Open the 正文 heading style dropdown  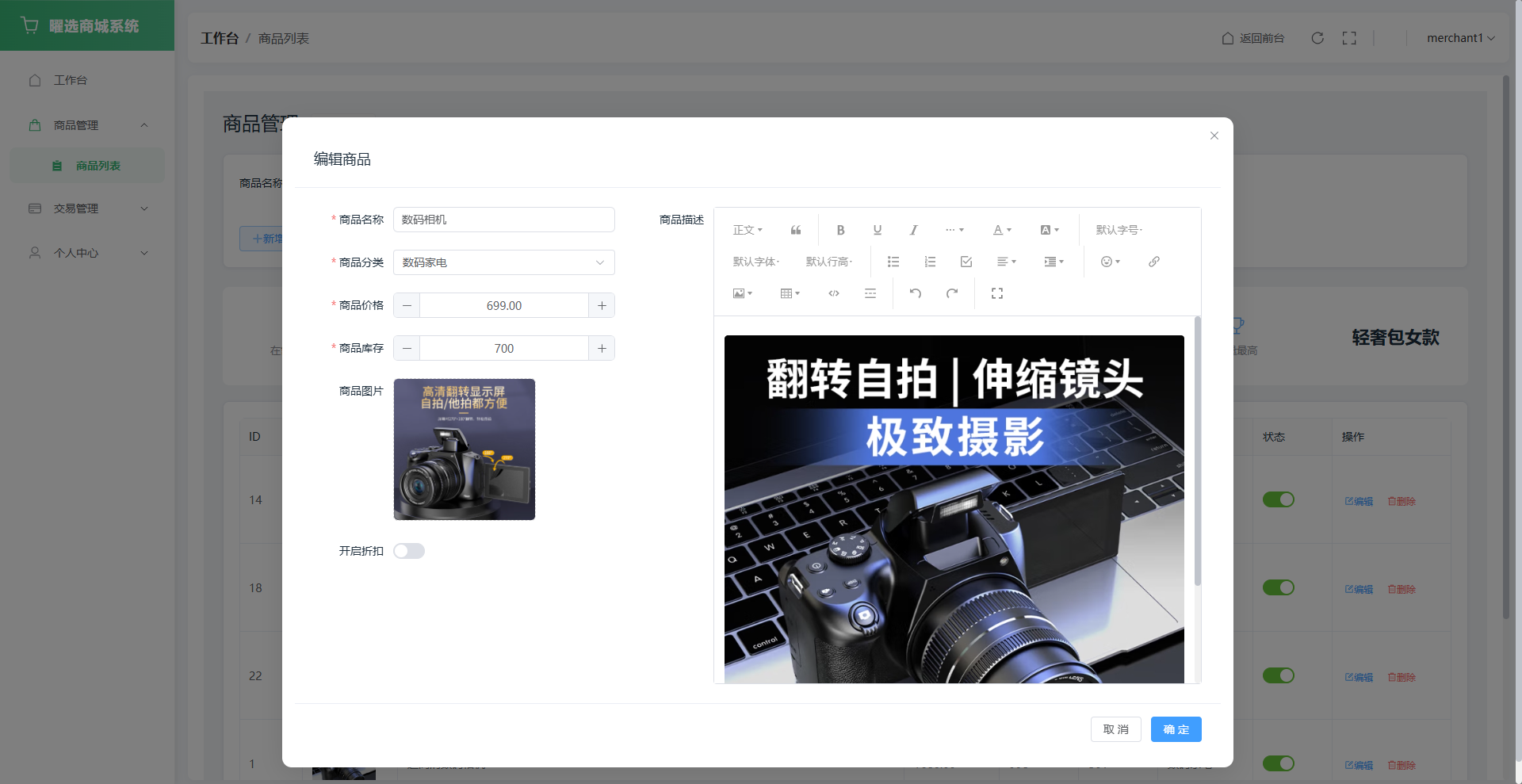click(747, 230)
